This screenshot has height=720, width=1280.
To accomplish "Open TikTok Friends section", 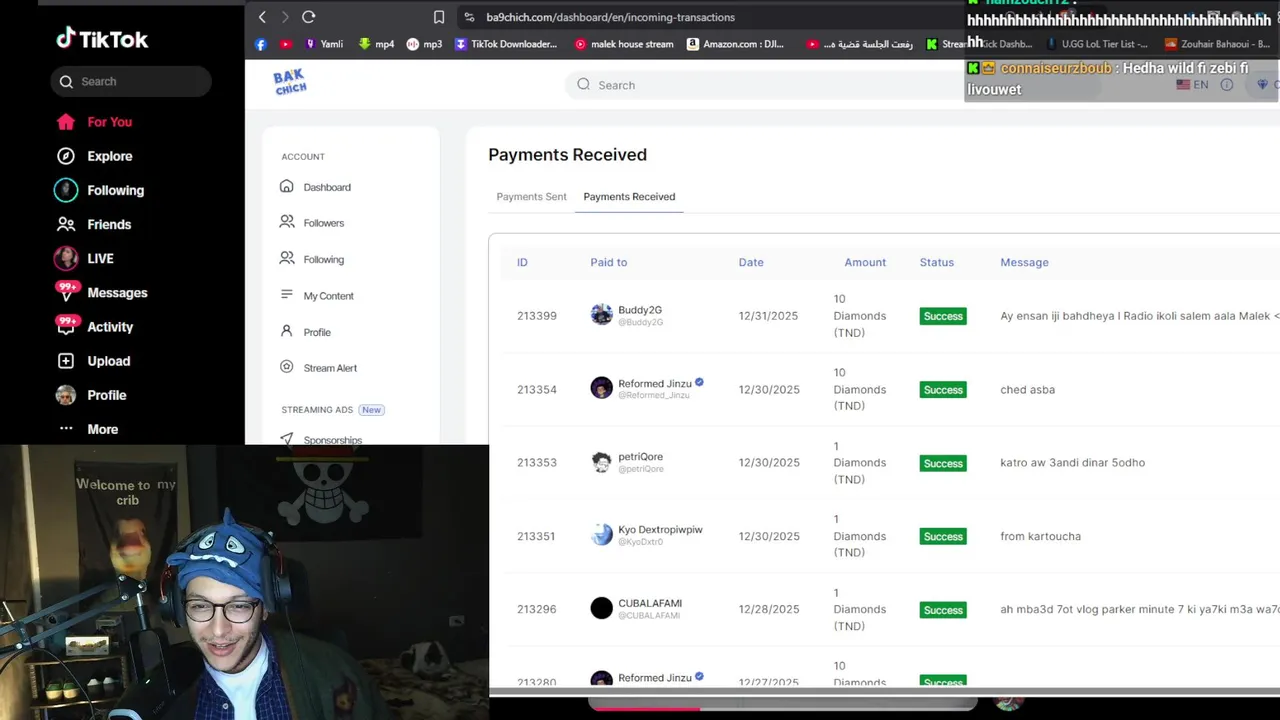I will [94, 224].
